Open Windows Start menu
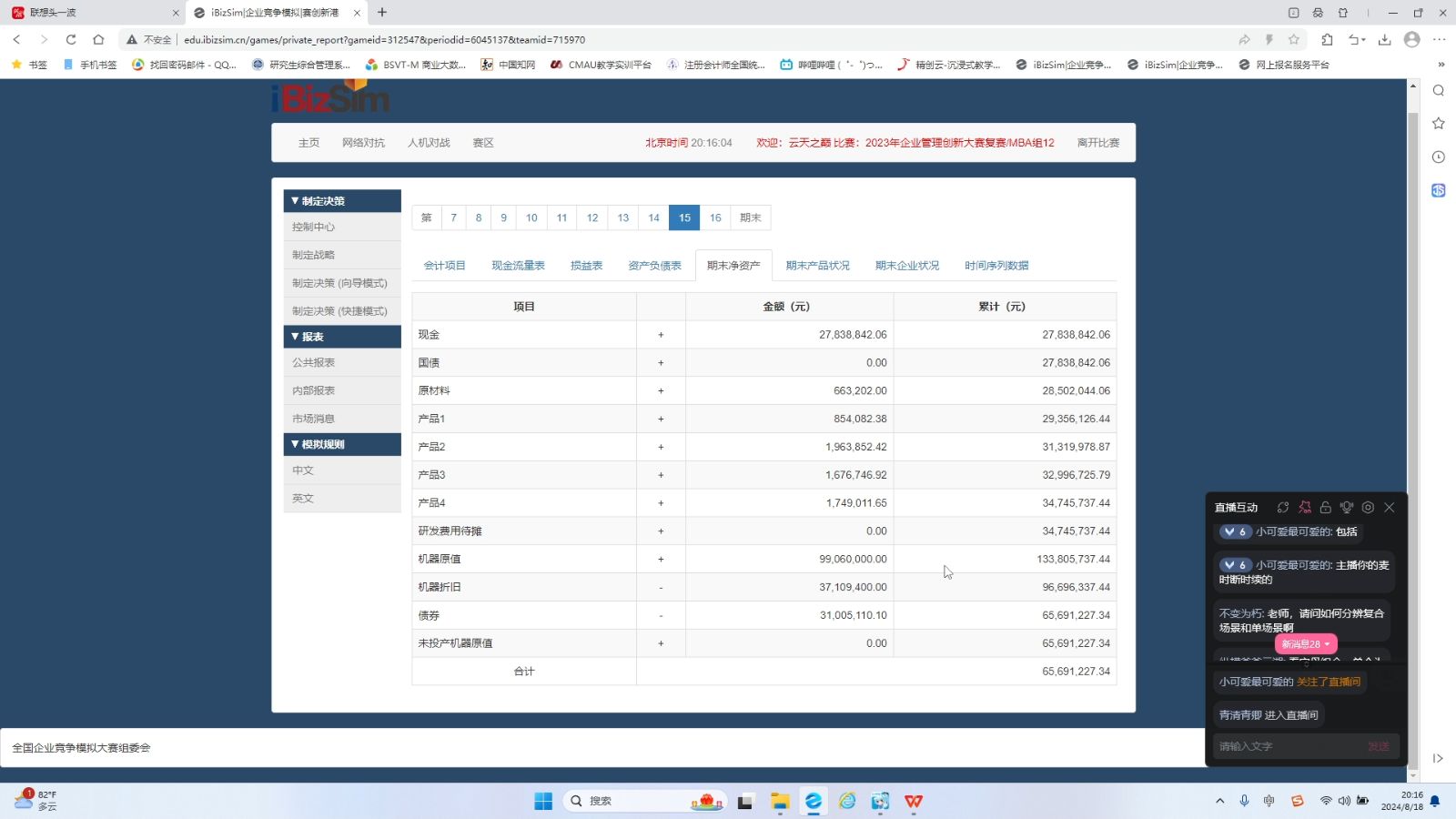 coord(543,801)
